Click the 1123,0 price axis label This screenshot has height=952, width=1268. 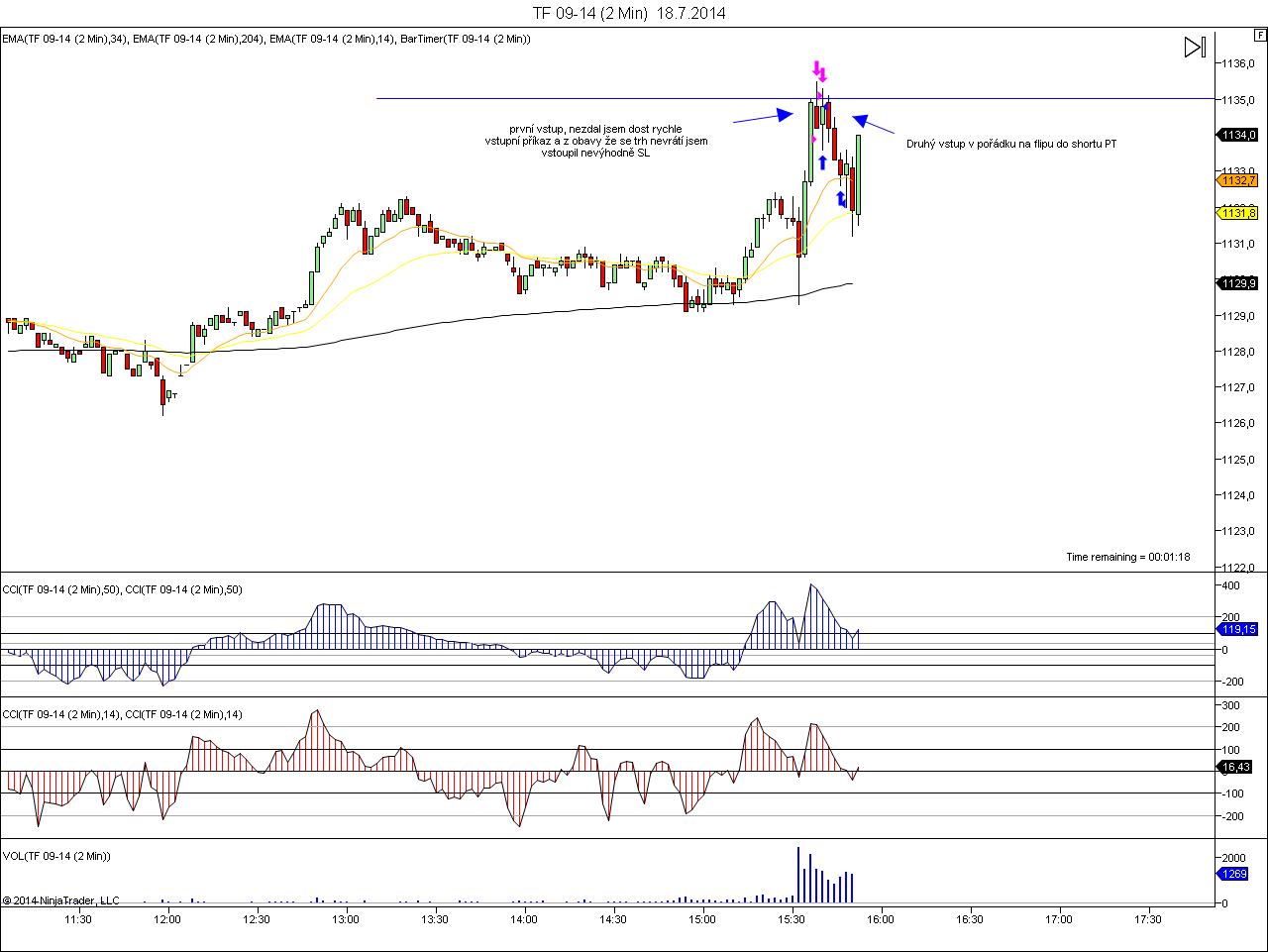pyautogui.click(x=1238, y=531)
